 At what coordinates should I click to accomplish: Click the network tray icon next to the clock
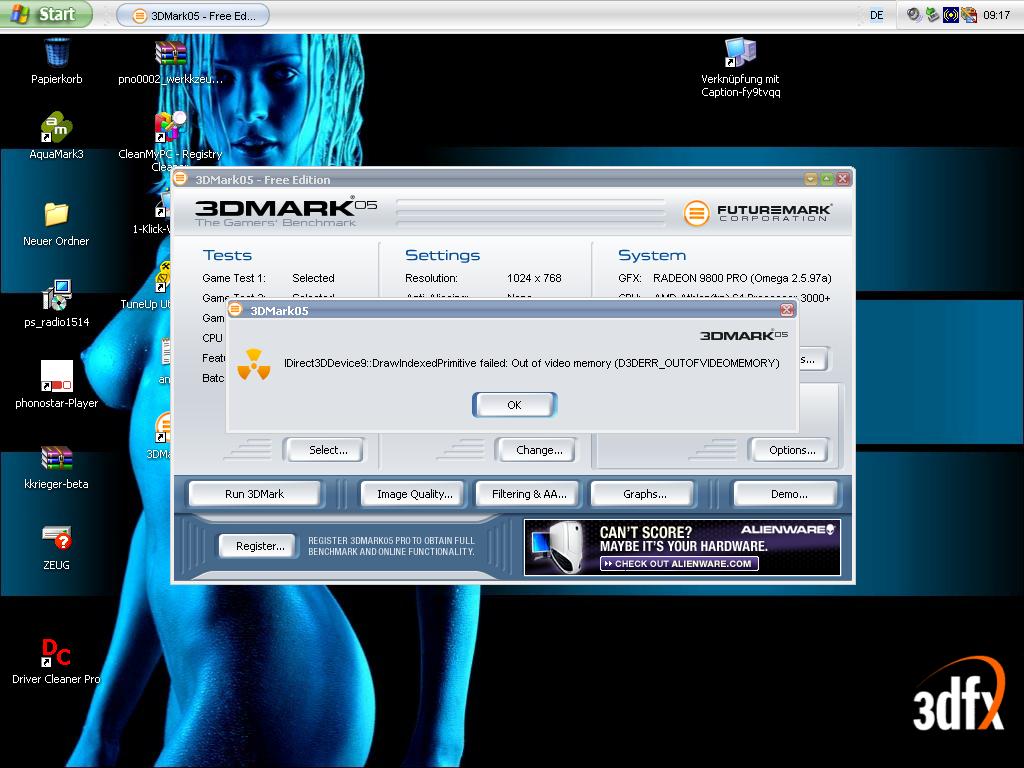[969, 14]
